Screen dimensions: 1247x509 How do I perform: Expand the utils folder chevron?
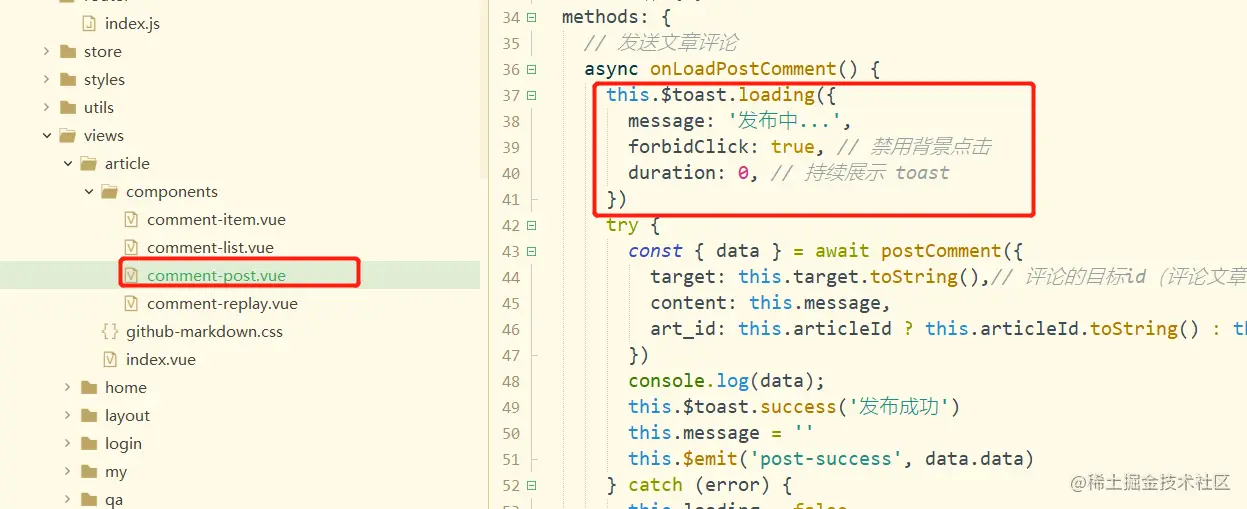pos(47,108)
